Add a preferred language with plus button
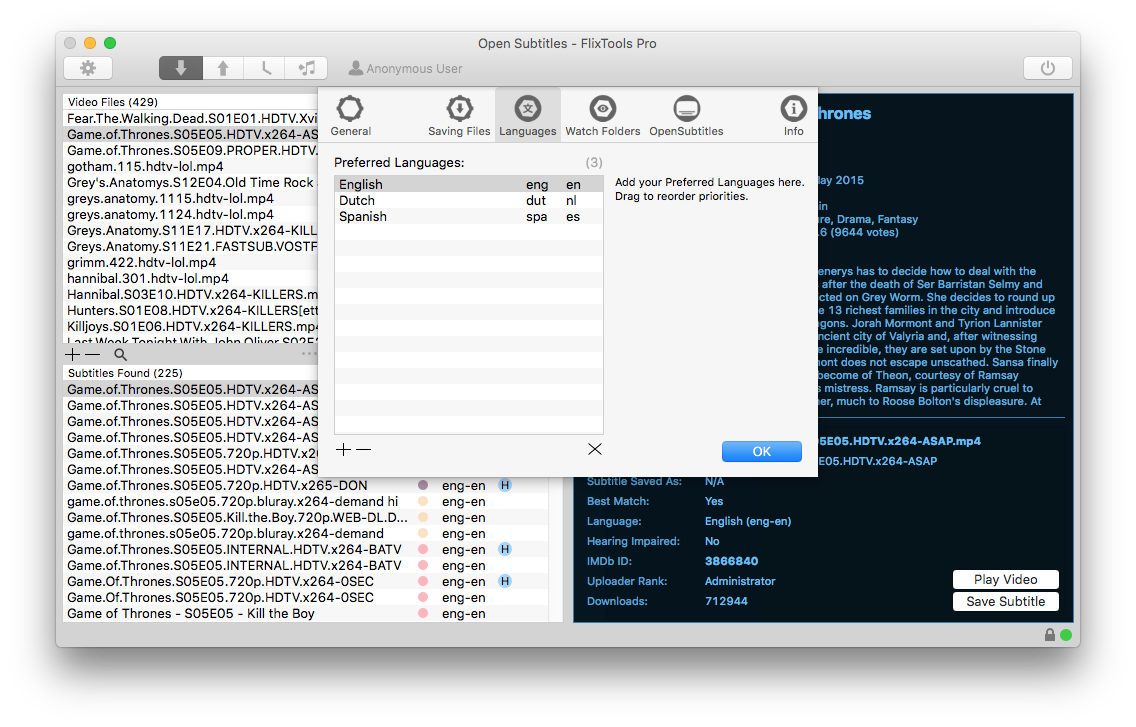Screen dimensions: 1136x727 [343, 449]
